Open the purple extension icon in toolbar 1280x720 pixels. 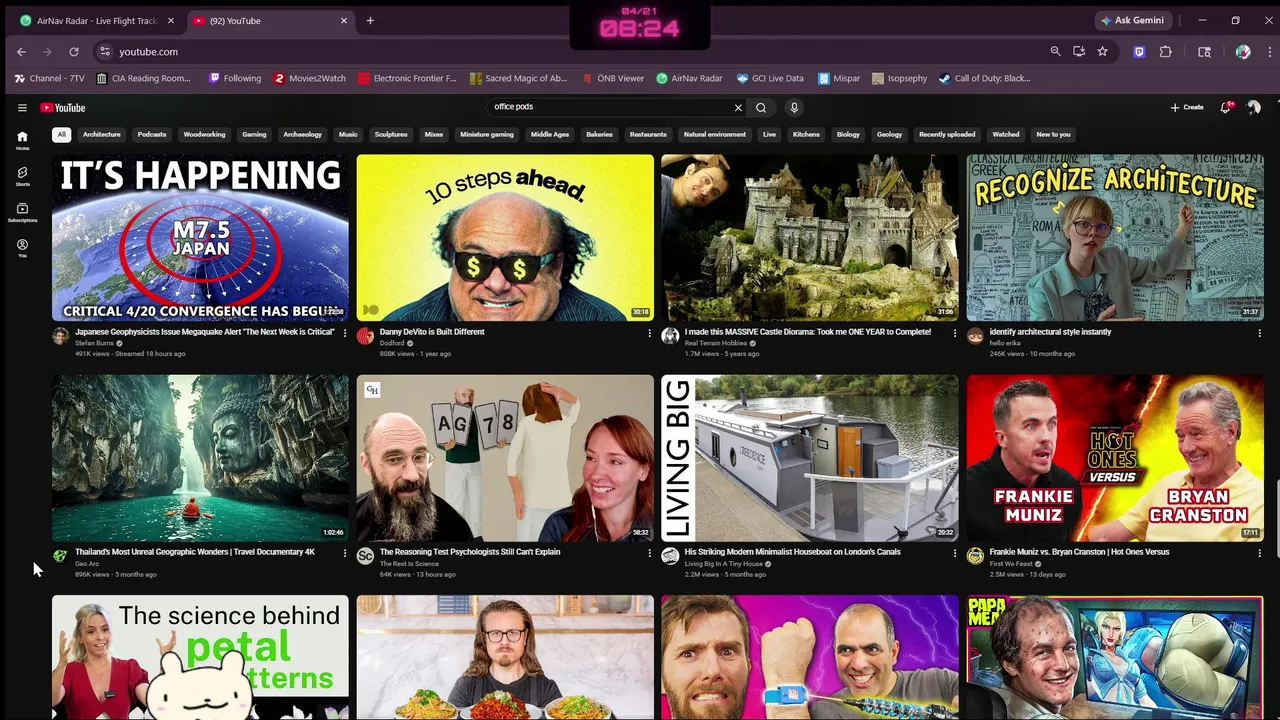[x=1139, y=52]
